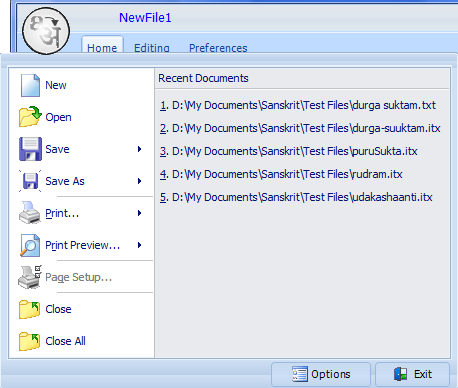458x388 pixels.
Task: Click the Save As floppy icon
Action: (x=30, y=181)
